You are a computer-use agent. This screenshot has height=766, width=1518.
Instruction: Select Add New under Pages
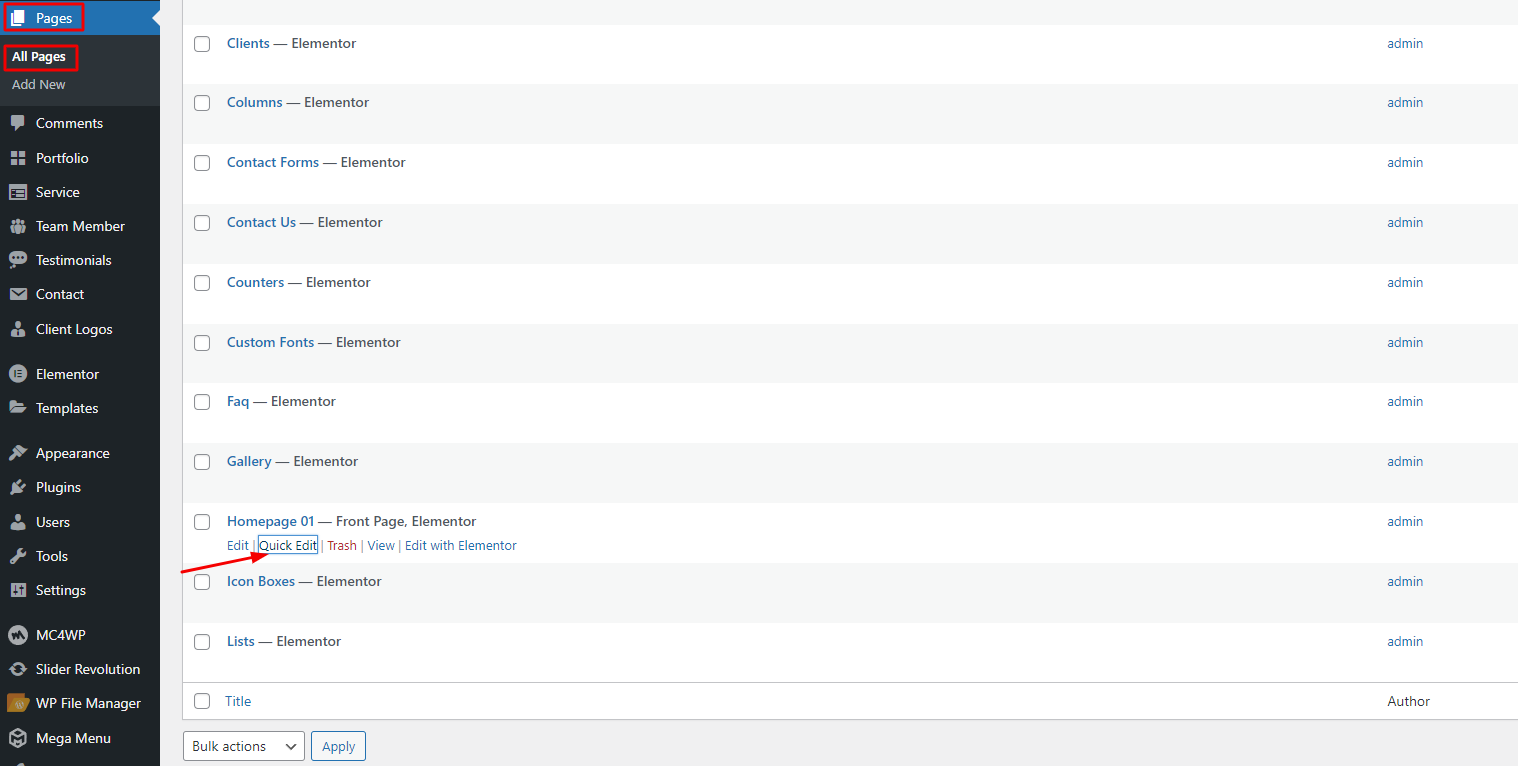pos(39,85)
